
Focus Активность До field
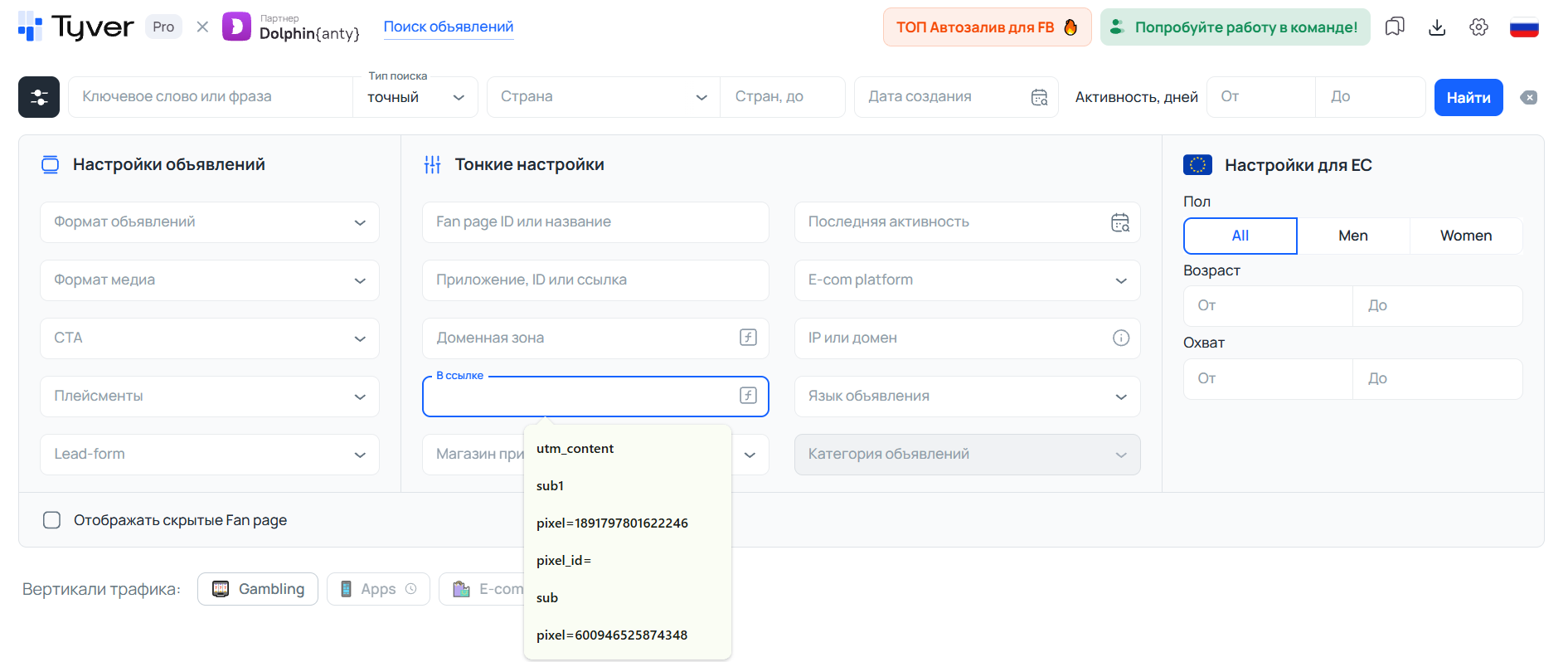(x=1371, y=97)
